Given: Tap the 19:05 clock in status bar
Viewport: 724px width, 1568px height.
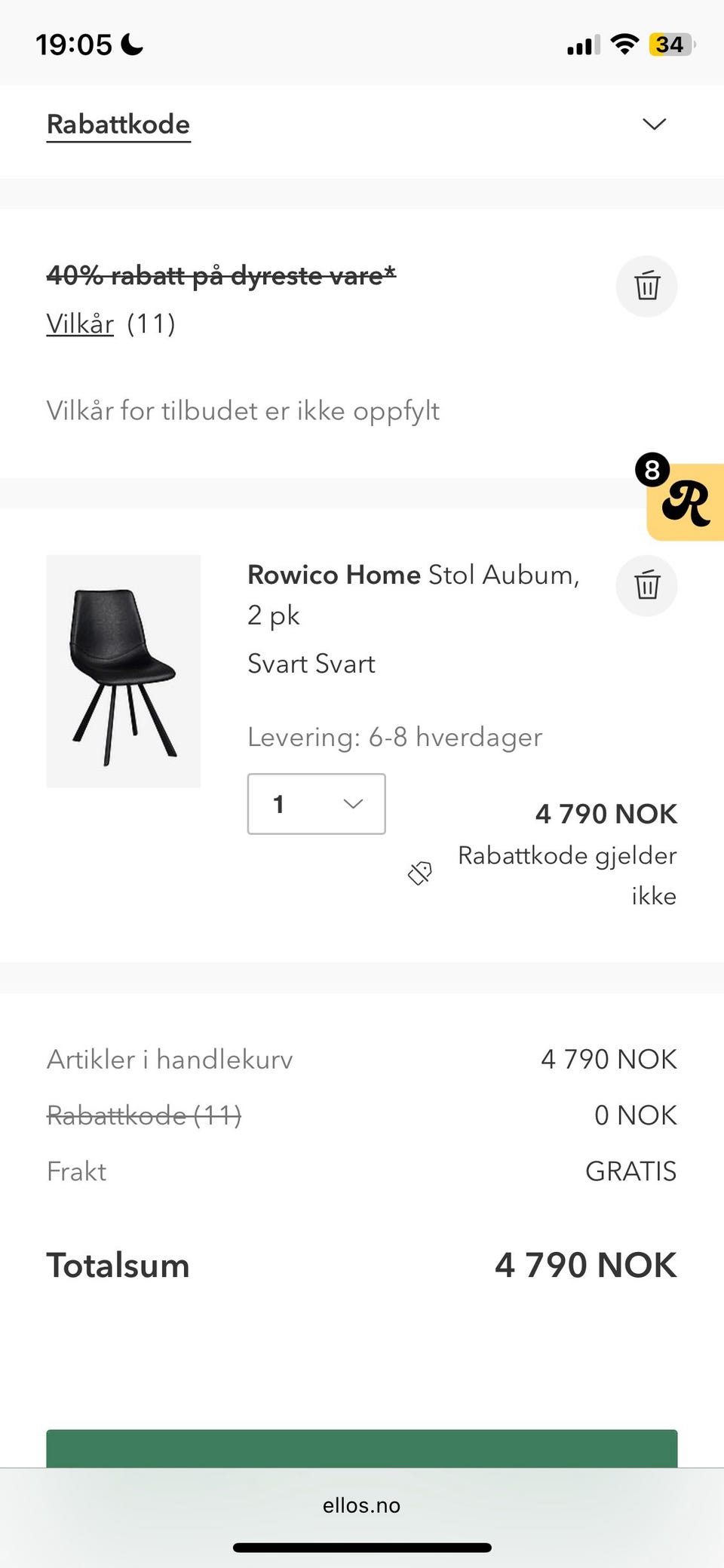Looking at the screenshot, I should [74, 44].
